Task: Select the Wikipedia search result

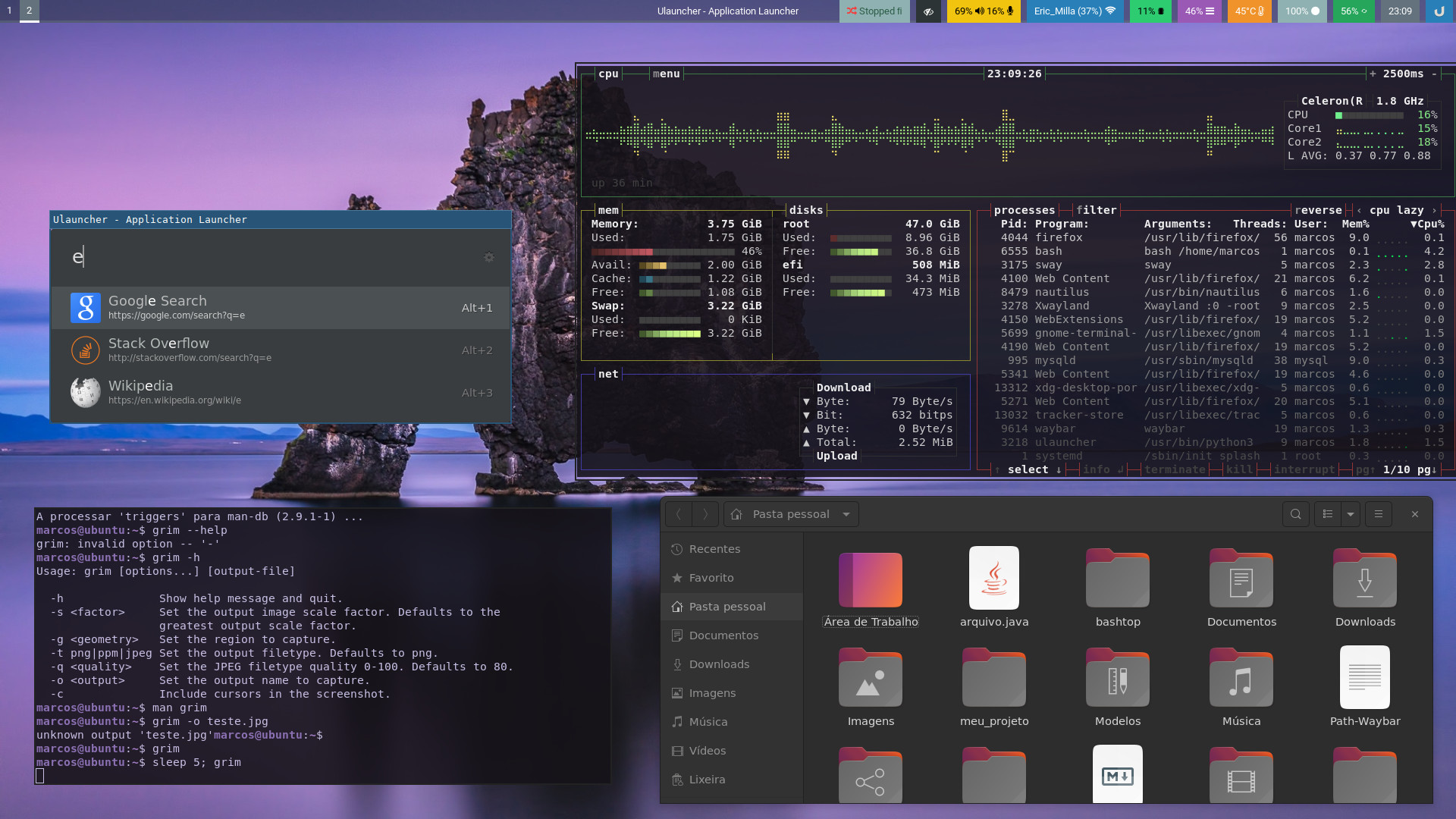Action: pos(281,393)
